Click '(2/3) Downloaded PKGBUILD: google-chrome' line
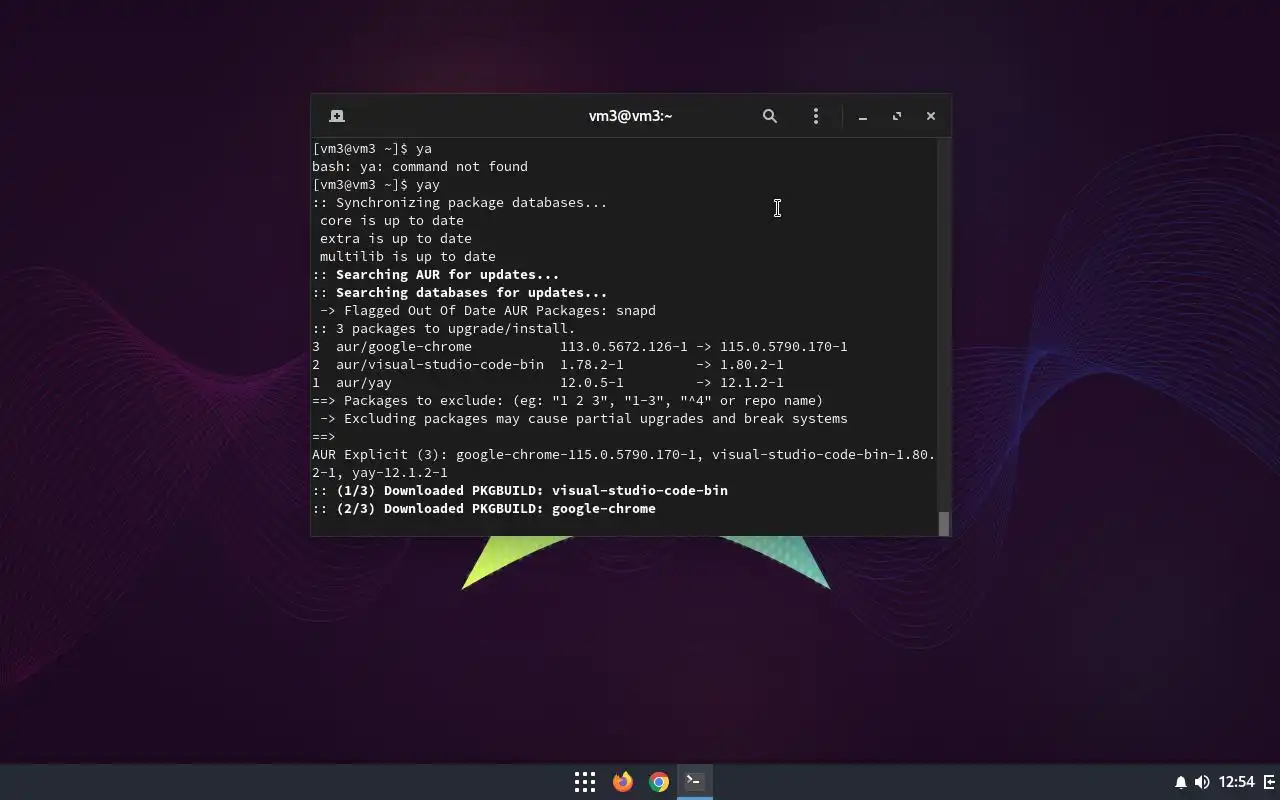The width and height of the screenshot is (1280, 800). (x=484, y=509)
